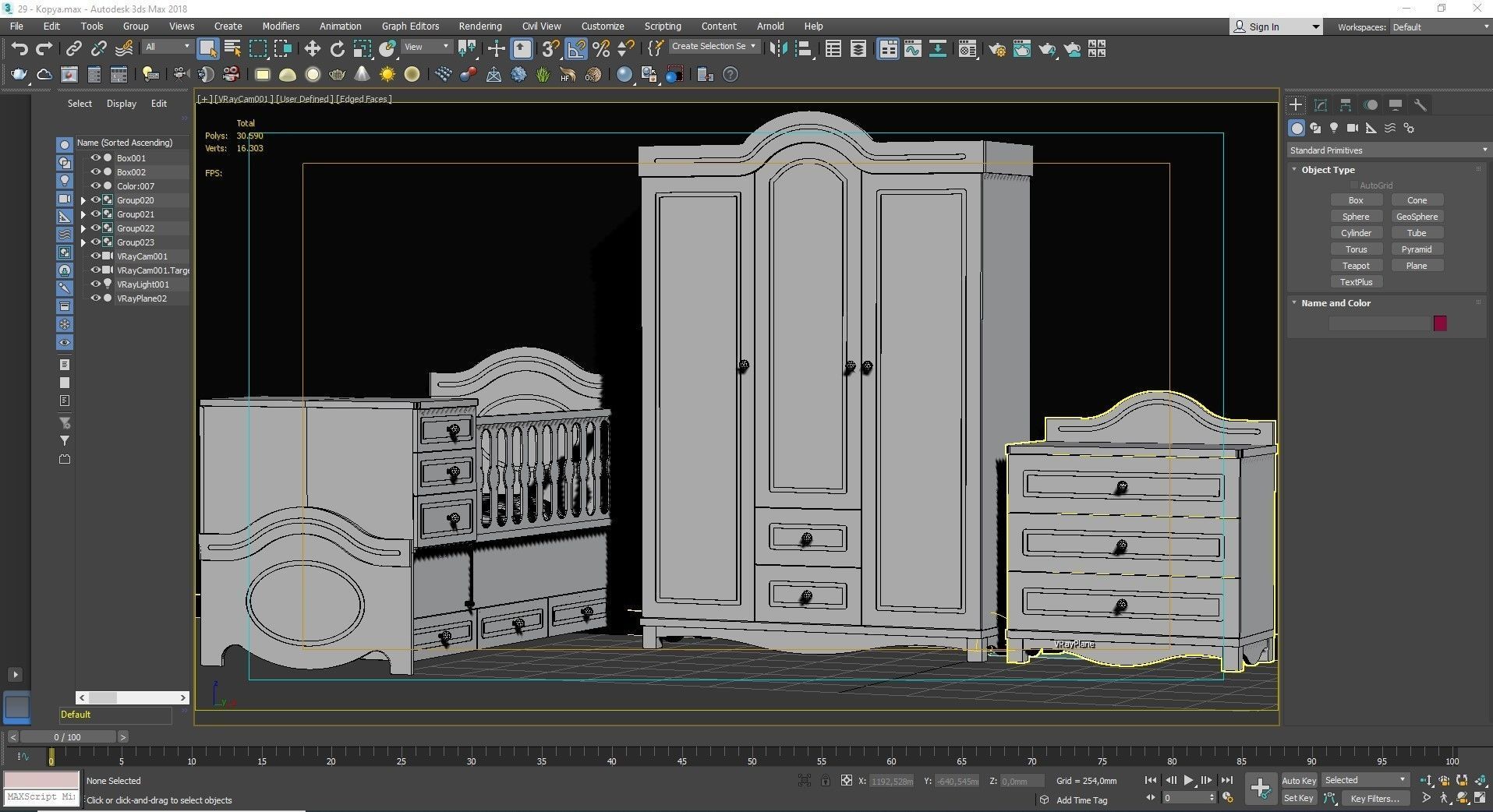Toggle the Window/Crossing selection icon

(x=283, y=49)
